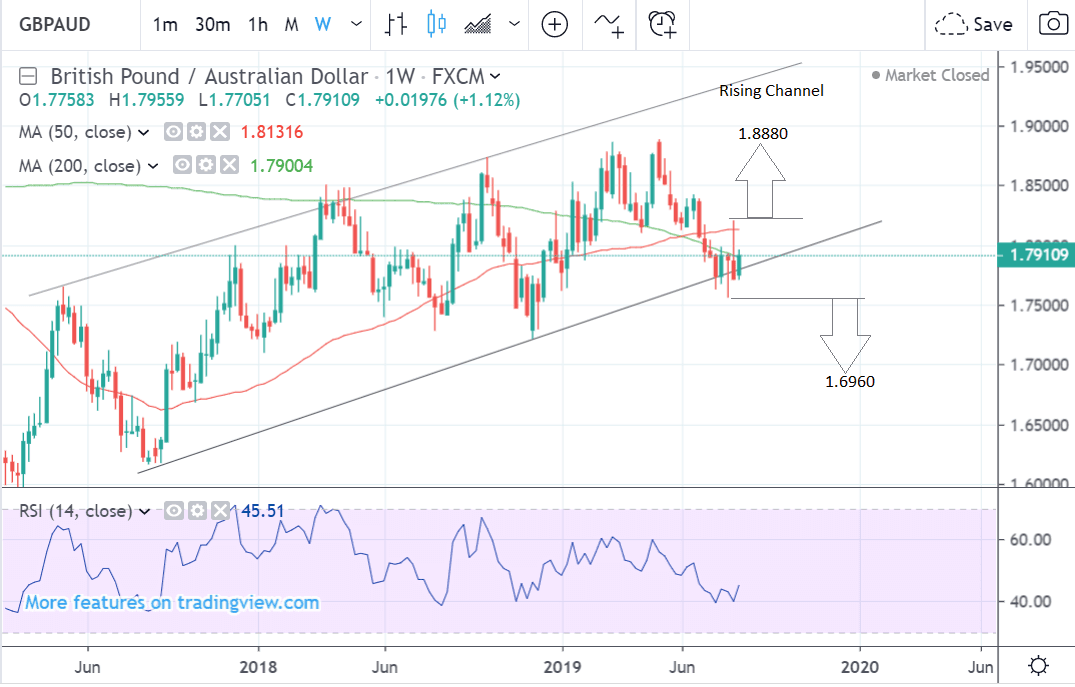
Task: Remove the RSI indicator
Action: tap(221, 511)
